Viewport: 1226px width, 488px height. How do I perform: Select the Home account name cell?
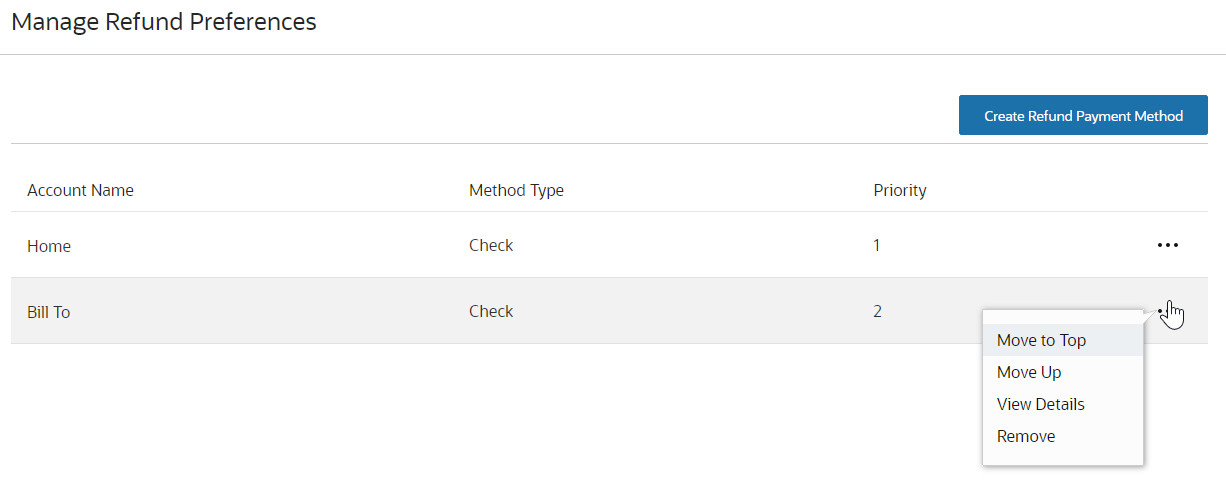tap(49, 246)
